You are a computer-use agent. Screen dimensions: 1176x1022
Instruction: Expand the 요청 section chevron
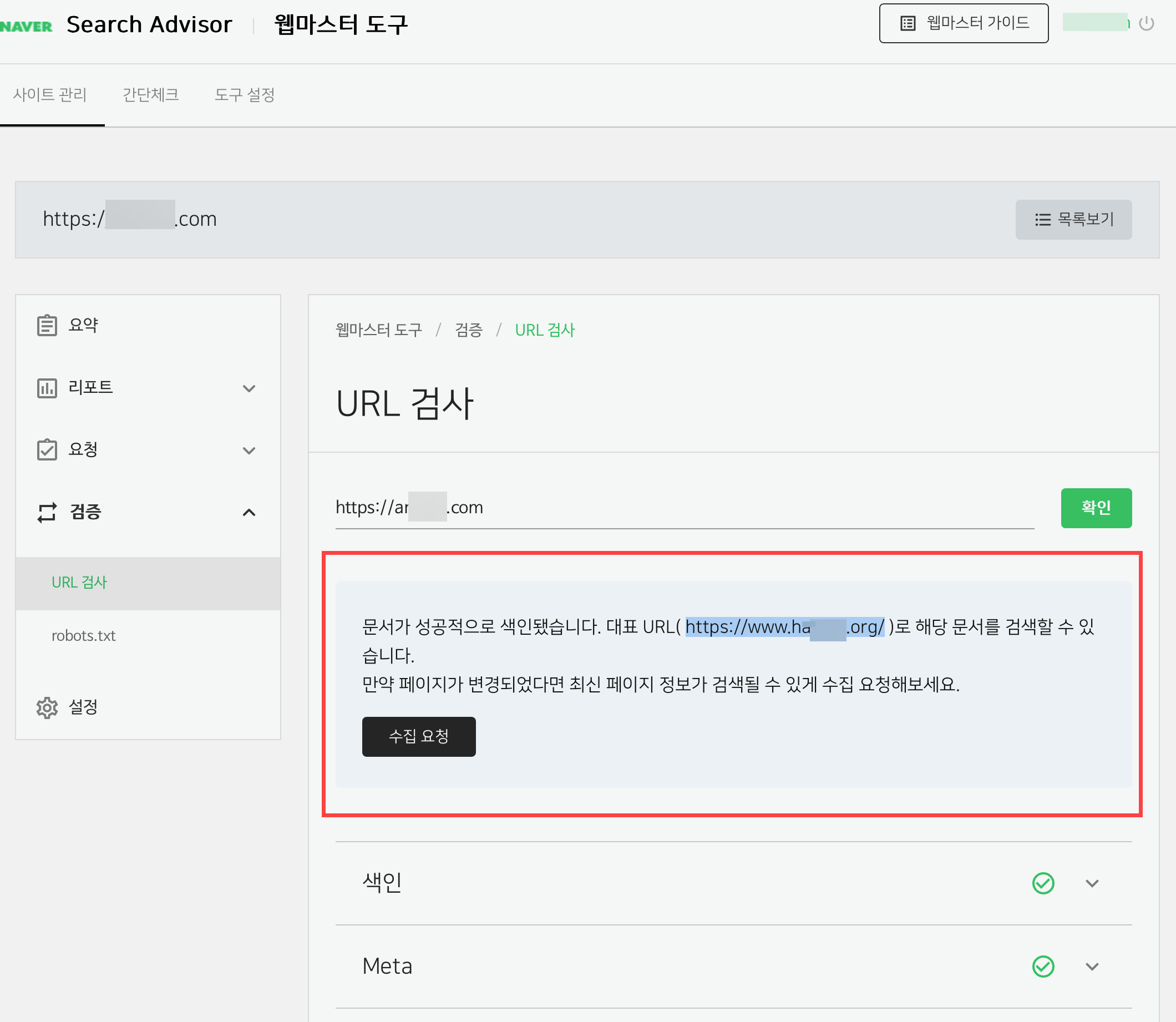(249, 450)
